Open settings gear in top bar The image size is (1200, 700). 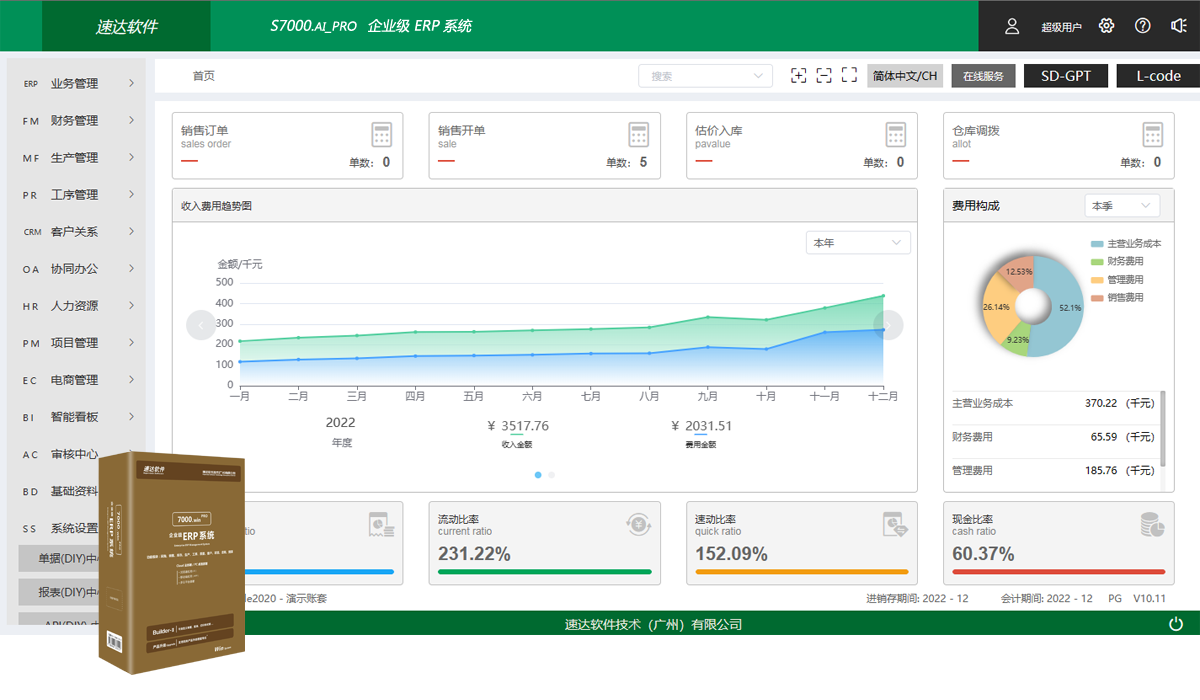click(1106, 26)
